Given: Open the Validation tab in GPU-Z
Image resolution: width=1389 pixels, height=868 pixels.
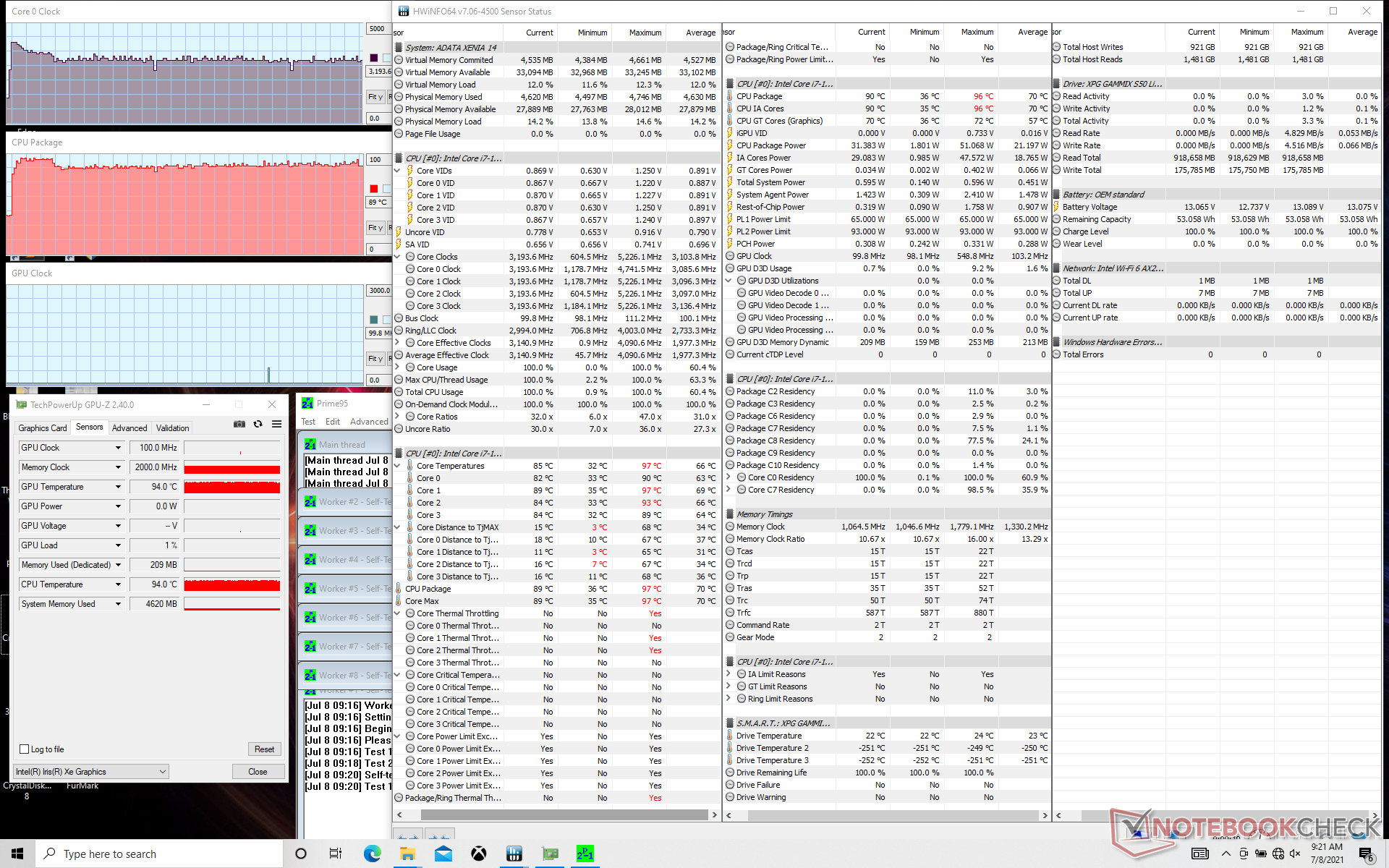Looking at the screenshot, I should tap(173, 428).
